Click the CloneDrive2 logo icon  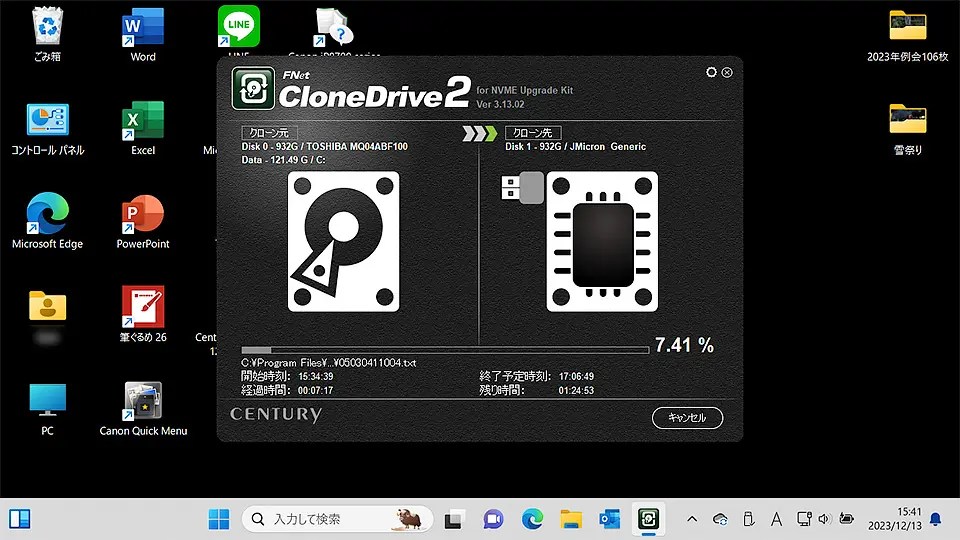(253, 88)
